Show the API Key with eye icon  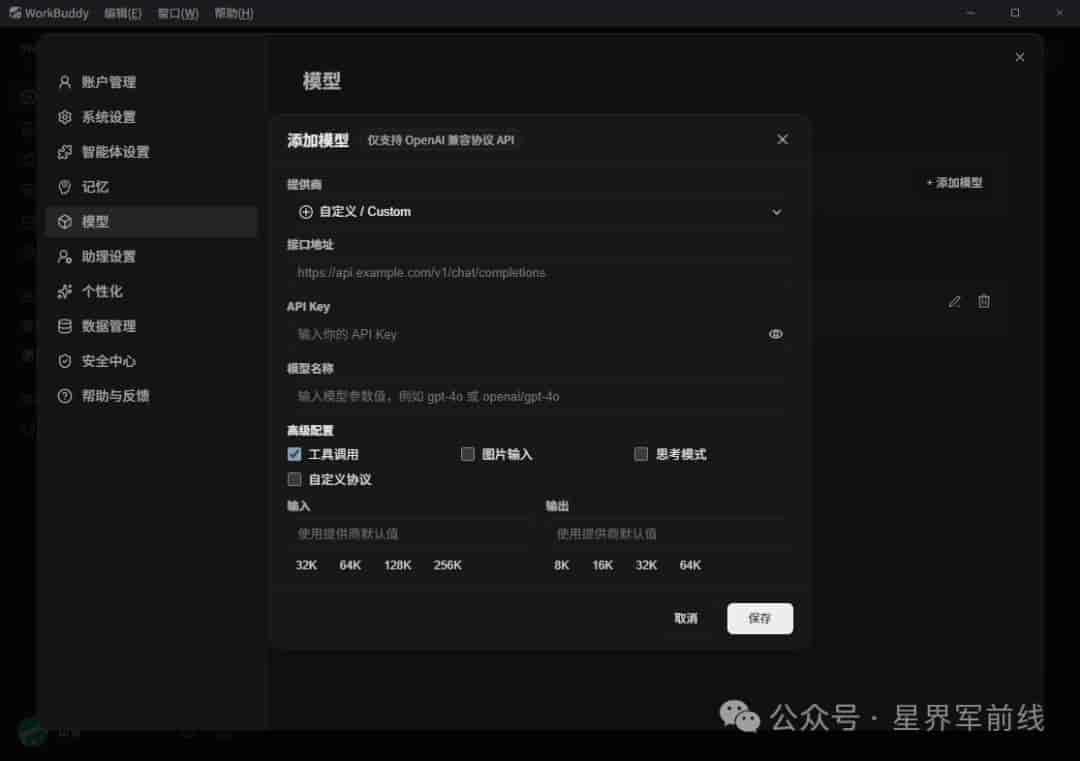pyautogui.click(x=776, y=334)
